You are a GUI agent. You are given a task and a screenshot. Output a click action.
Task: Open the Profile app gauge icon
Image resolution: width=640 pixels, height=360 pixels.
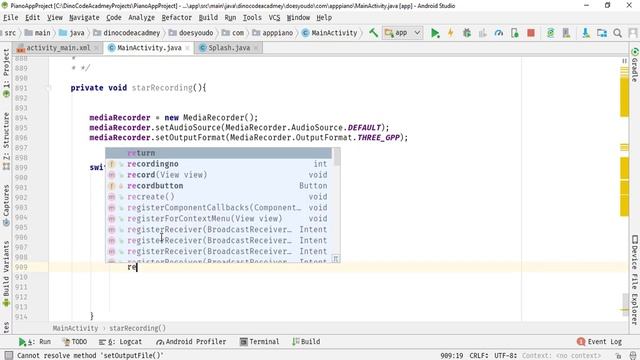pos(498,33)
